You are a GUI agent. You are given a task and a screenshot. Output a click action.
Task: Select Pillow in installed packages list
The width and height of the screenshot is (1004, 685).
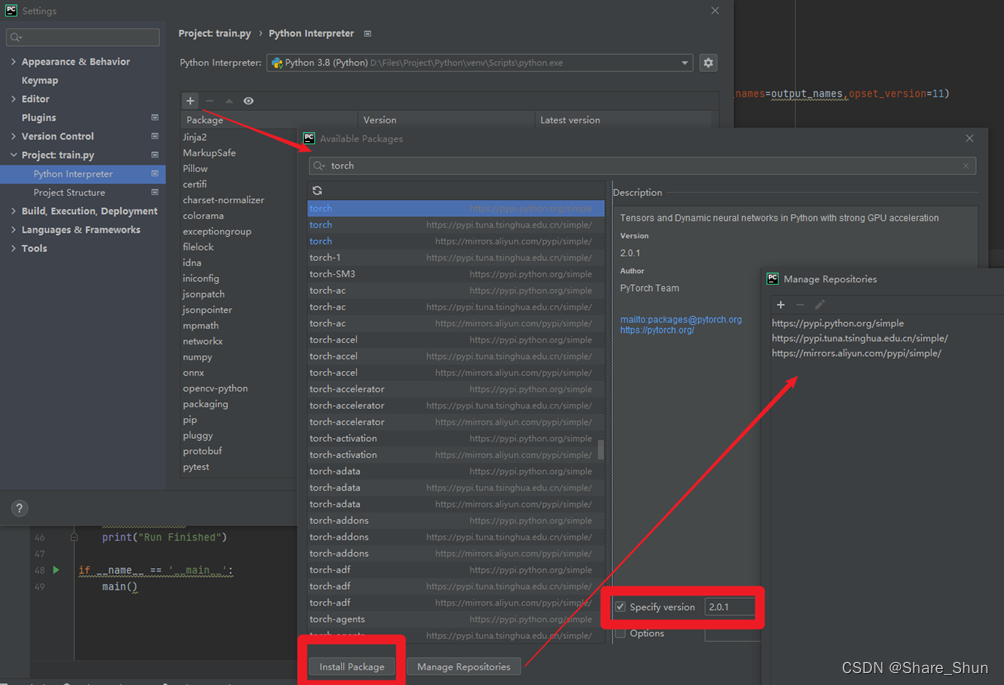(195, 168)
